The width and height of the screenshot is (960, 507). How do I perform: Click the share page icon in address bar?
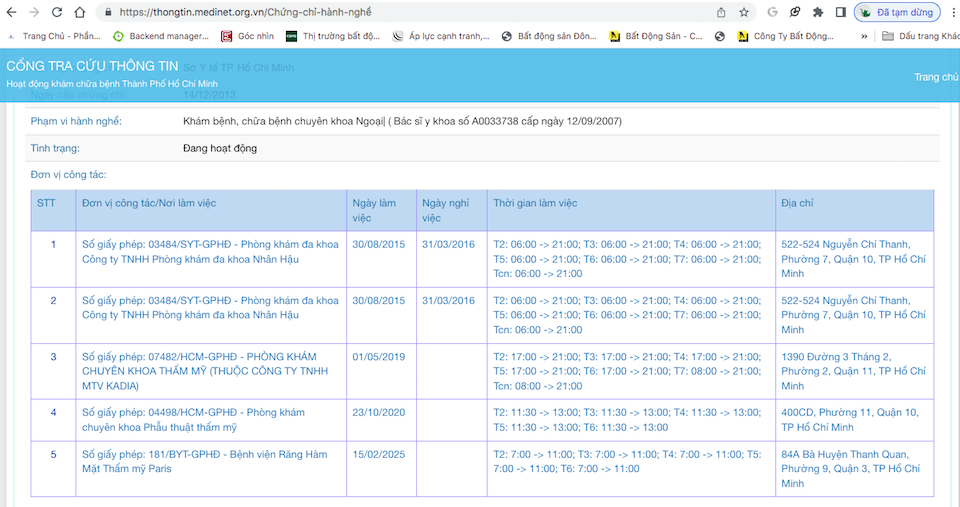721,12
